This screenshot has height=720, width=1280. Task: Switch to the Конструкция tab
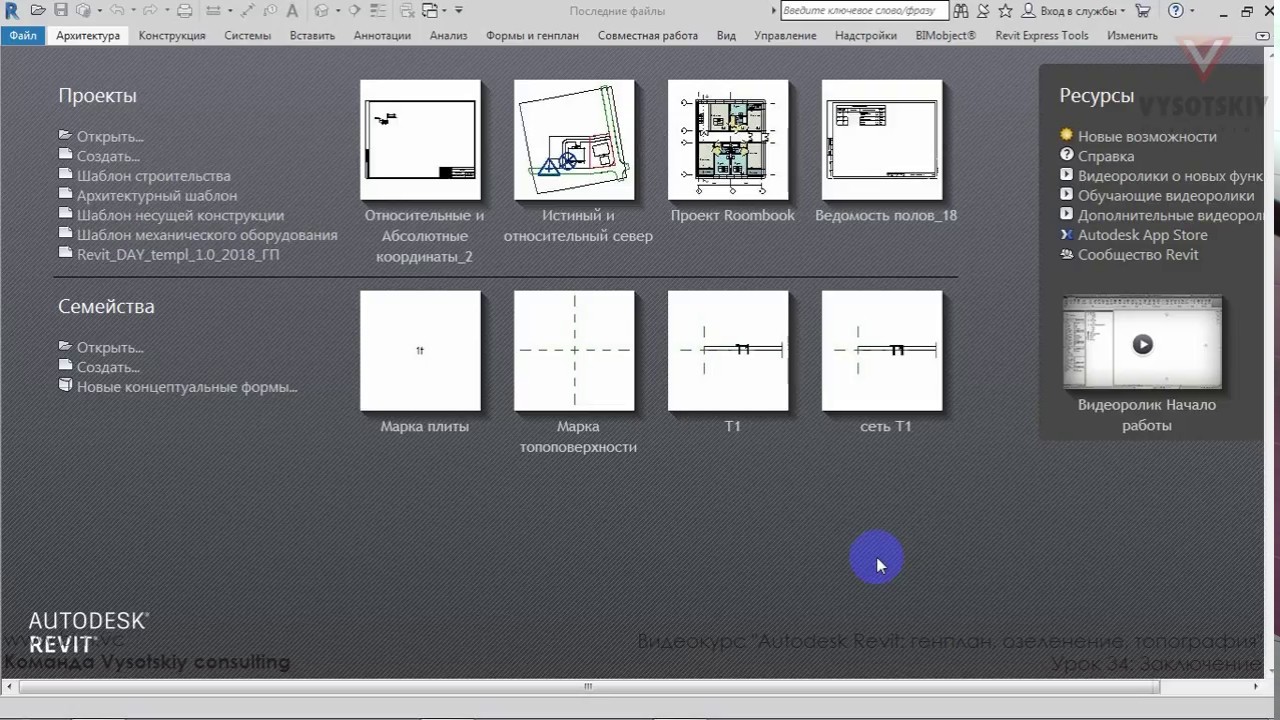(172, 35)
